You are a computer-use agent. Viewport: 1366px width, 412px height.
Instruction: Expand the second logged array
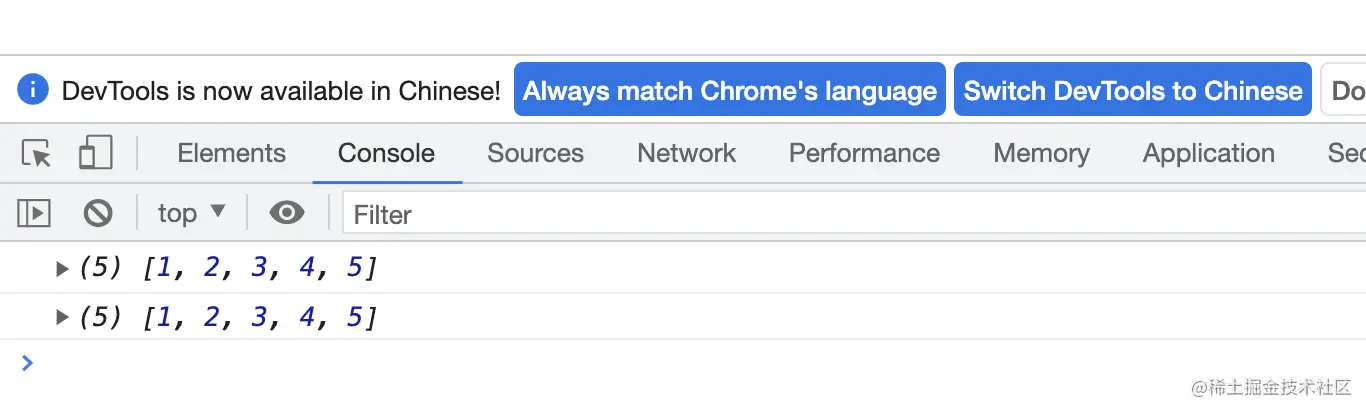(62, 318)
